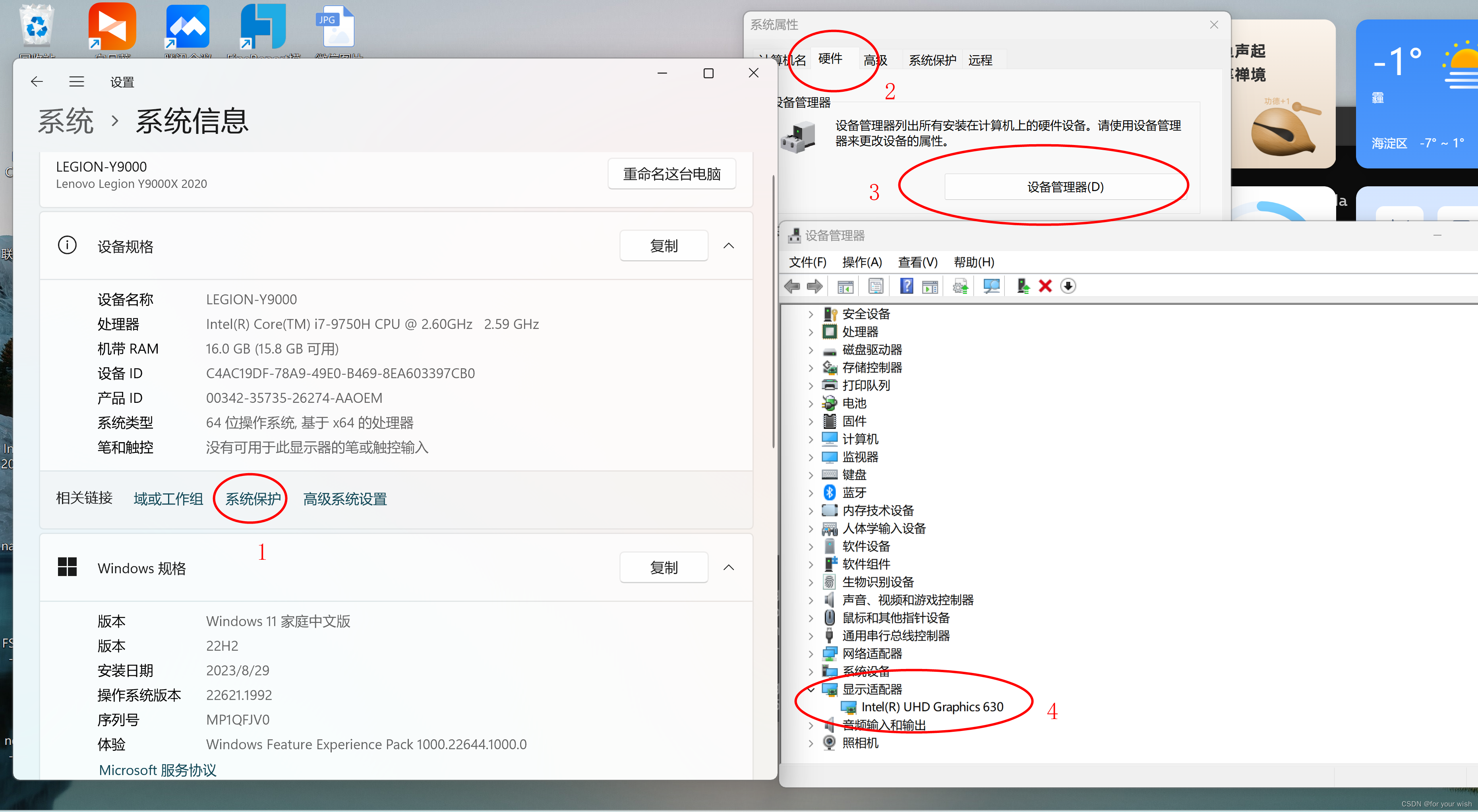Click update driver computer icon with green arrow
The height and width of the screenshot is (812, 1478).
(1023, 286)
